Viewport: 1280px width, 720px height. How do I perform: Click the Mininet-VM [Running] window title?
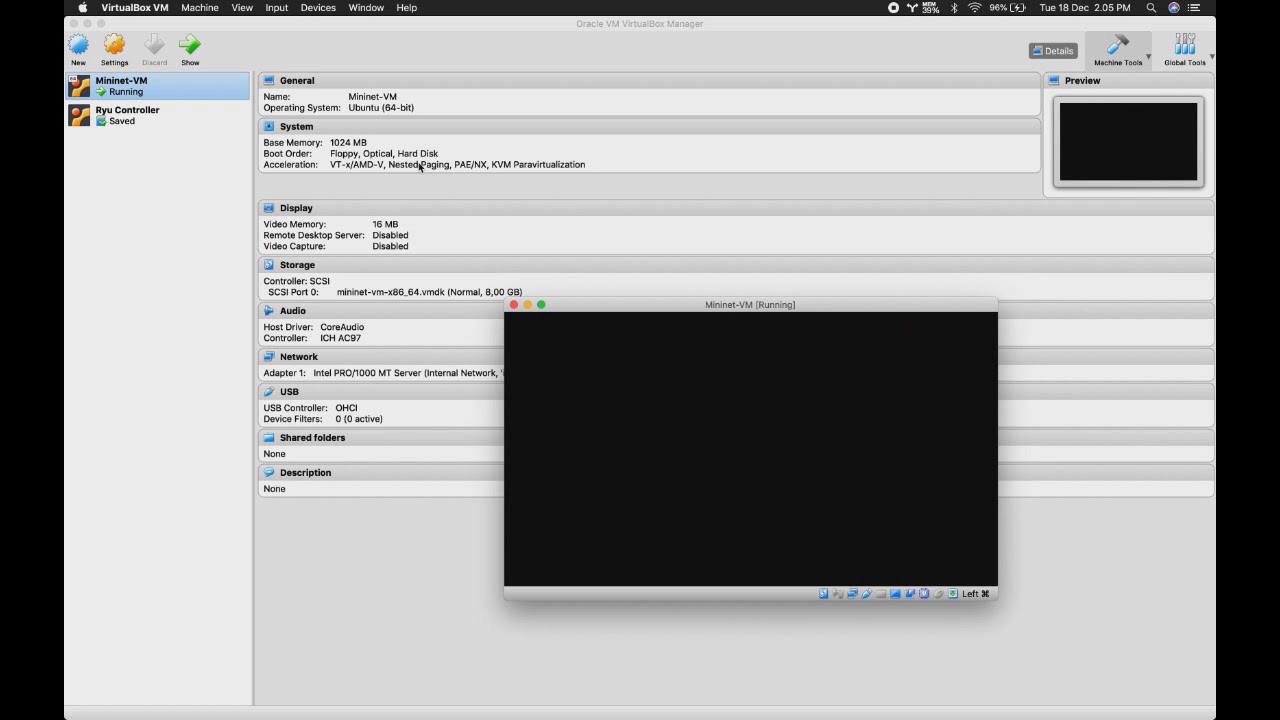pos(750,305)
